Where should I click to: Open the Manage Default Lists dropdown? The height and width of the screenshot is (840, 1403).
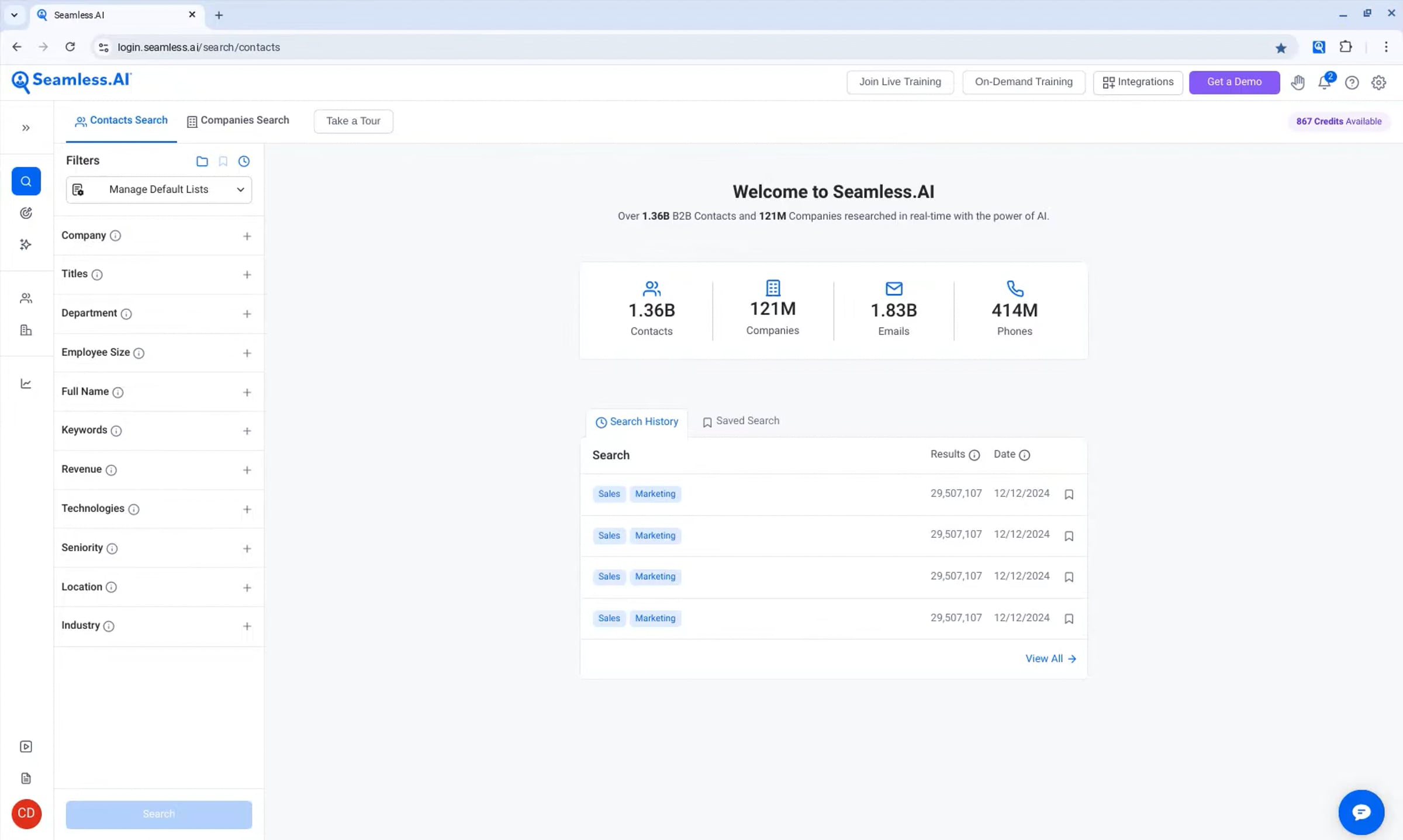coord(159,189)
